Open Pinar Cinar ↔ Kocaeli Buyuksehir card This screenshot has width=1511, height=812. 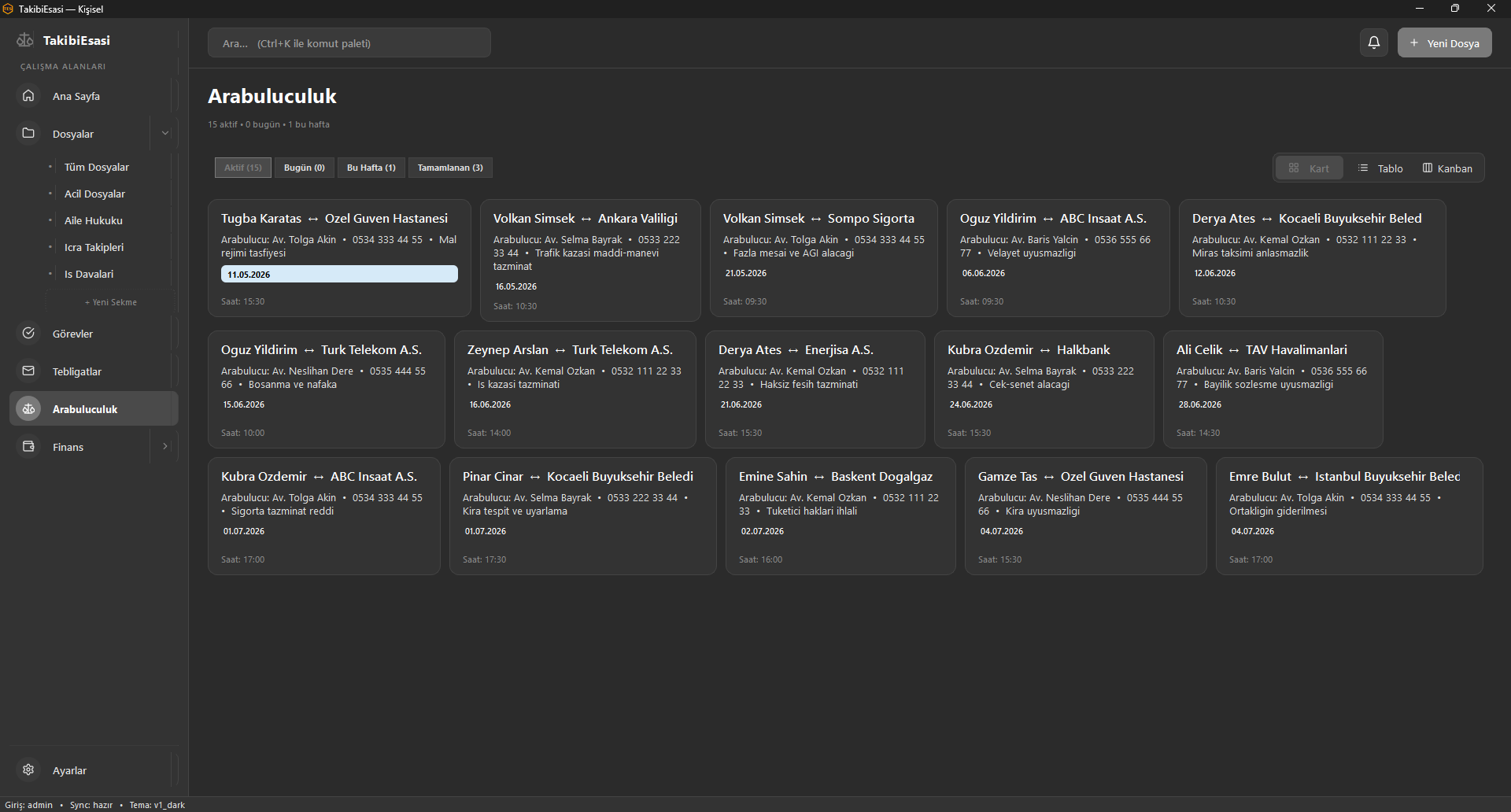point(583,516)
